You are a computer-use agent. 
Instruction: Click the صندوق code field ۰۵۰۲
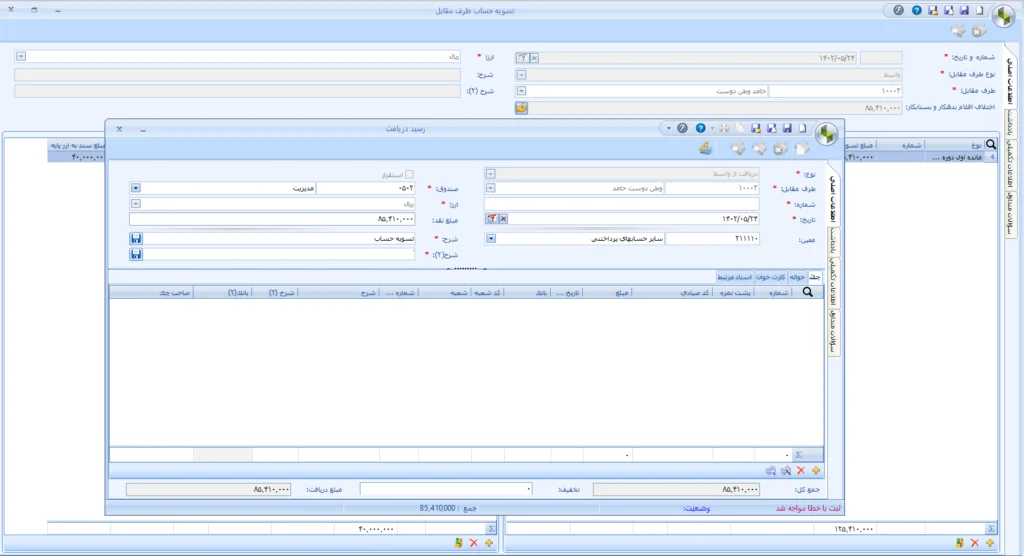click(366, 188)
